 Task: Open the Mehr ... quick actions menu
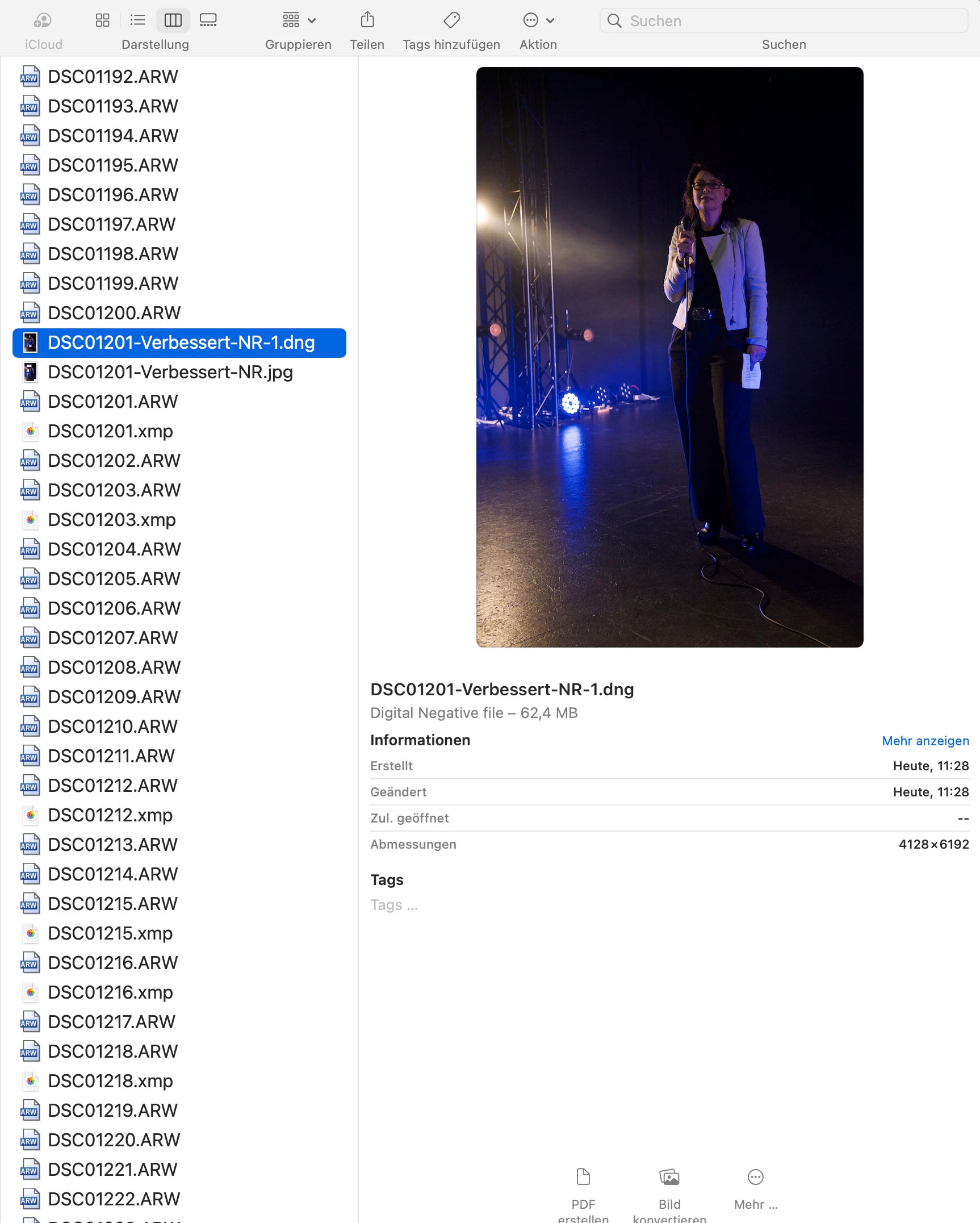[756, 1188]
